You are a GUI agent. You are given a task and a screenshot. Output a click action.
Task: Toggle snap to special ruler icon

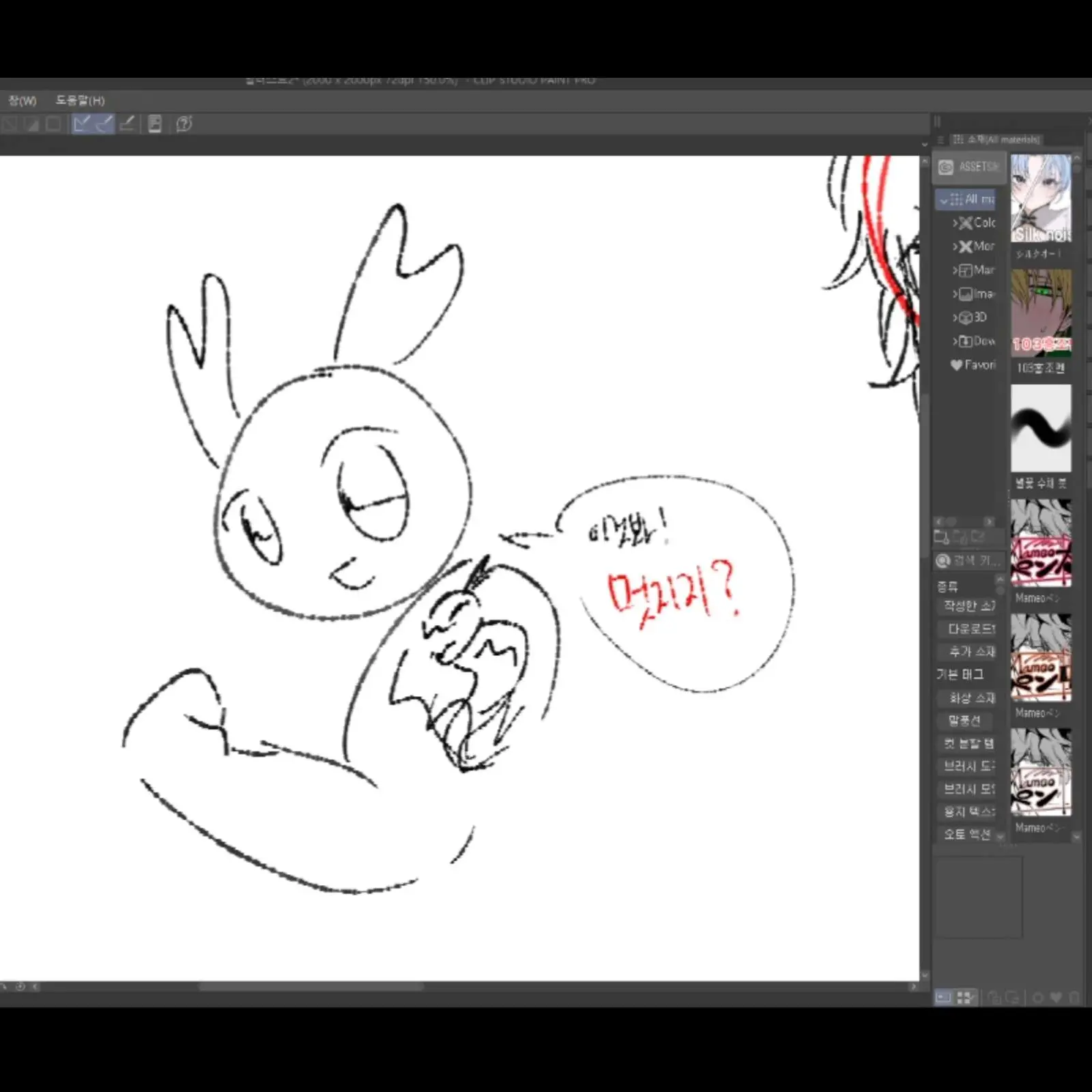[104, 124]
